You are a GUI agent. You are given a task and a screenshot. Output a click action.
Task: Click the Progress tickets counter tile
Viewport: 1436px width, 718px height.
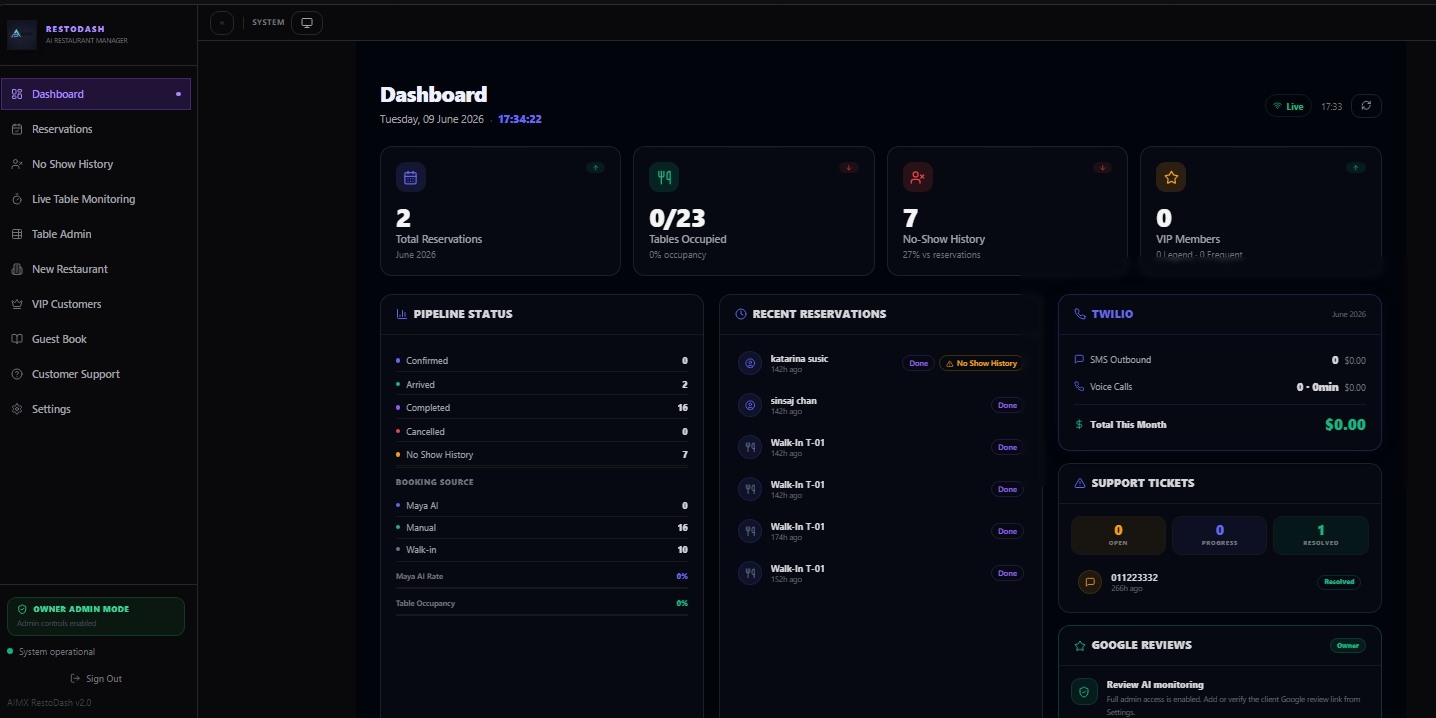point(1219,535)
